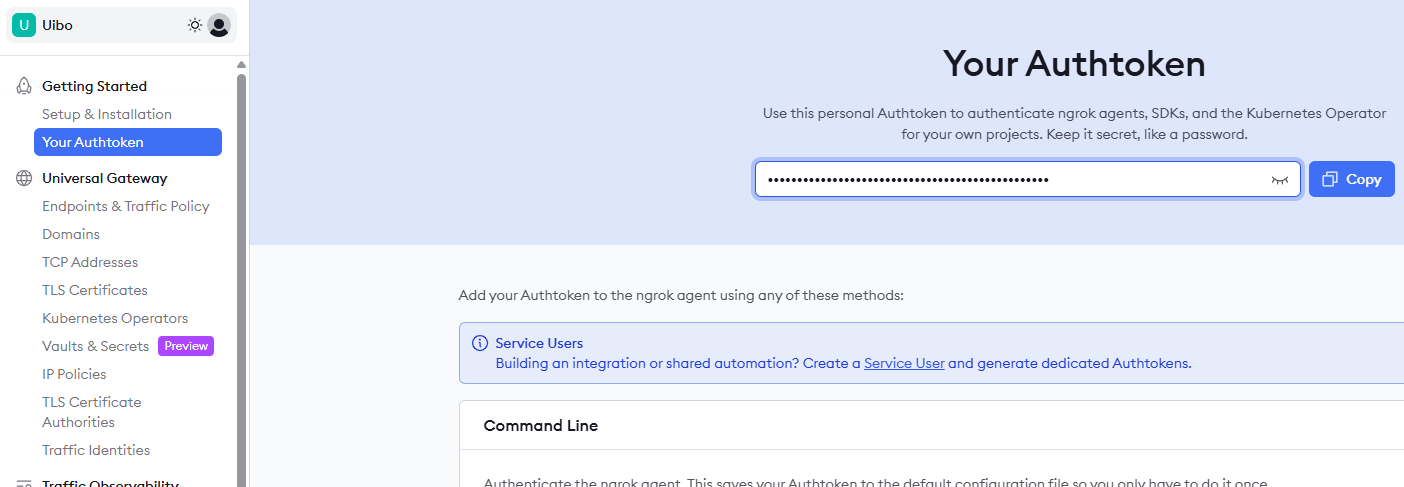The width and height of the screenshot is (1404, 487).
Task: Open Setup & Installation page
Action: [107, 114]
